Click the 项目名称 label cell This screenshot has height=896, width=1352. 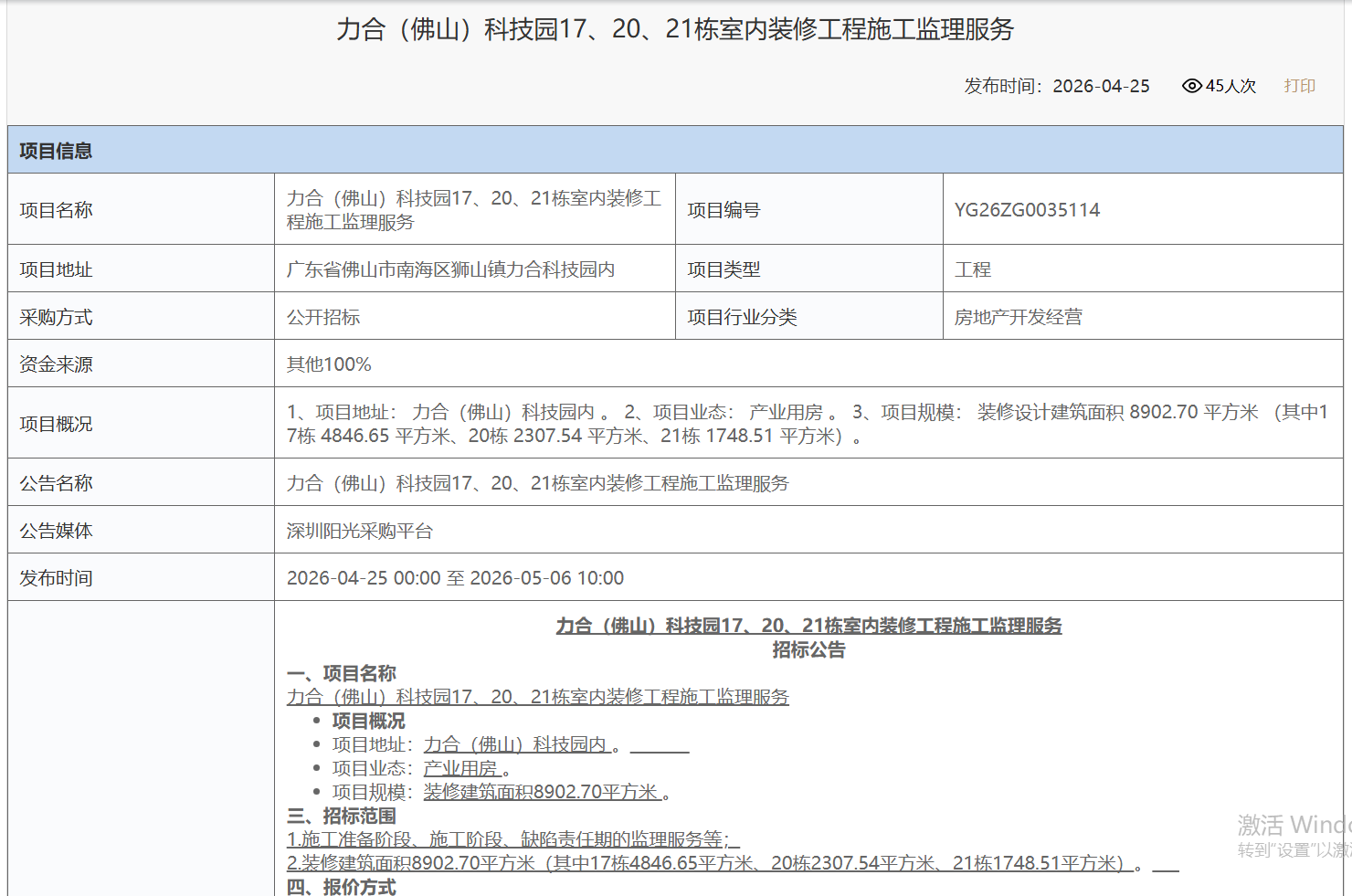[142, 209]
